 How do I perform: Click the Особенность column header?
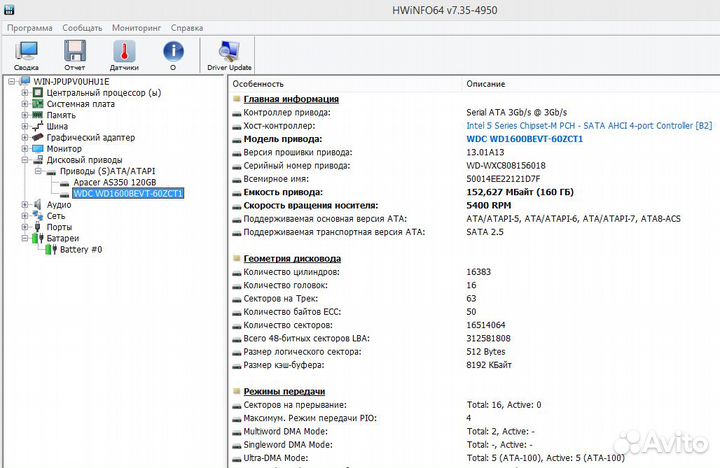pos(258,84)
